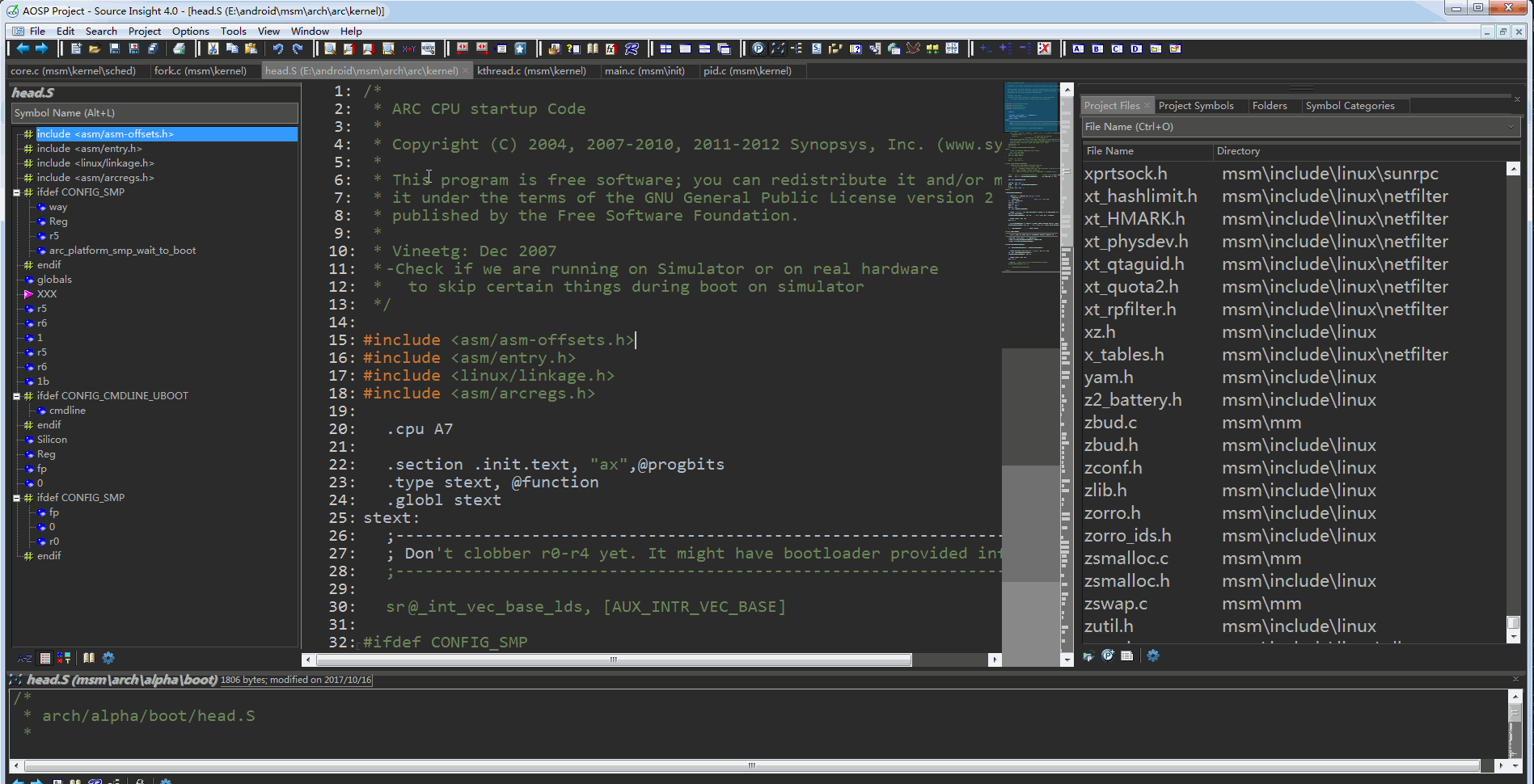The height and width of the screenshot is (784, 1534).
Task: Click the File Name search field
Action: click(x=1292, y=127)
